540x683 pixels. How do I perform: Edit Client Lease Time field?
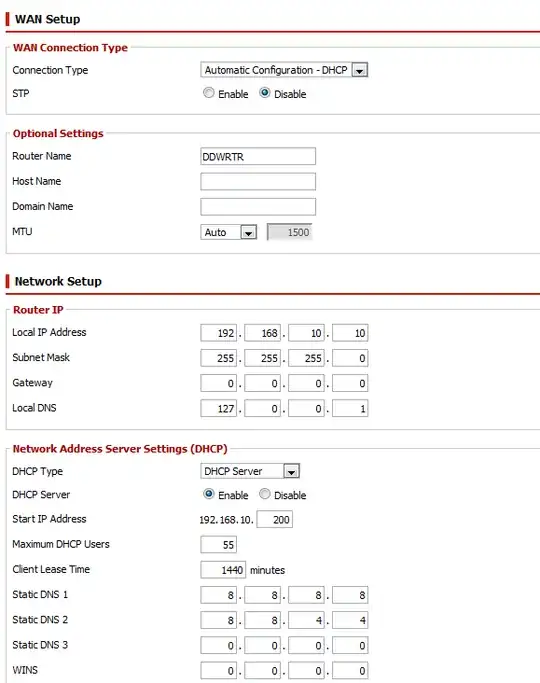click(223, 570)
